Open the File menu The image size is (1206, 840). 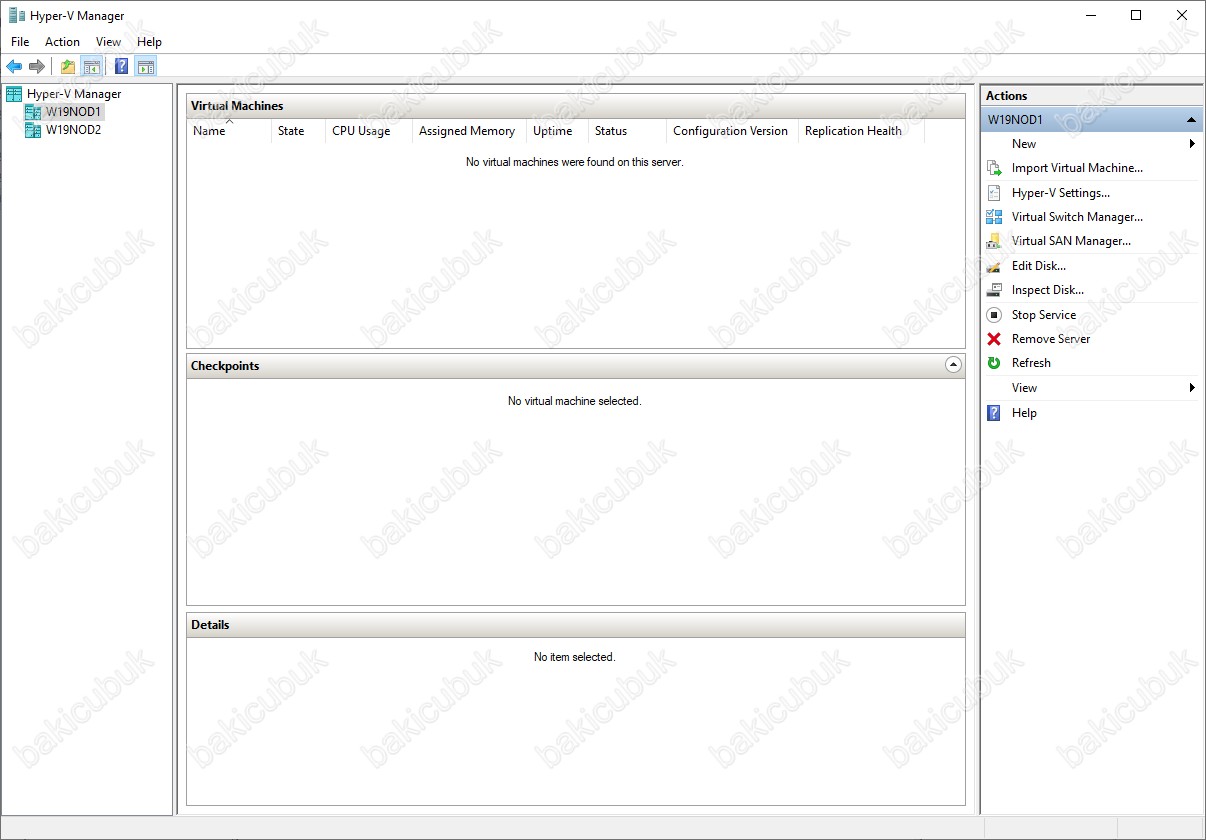[20, 42]
